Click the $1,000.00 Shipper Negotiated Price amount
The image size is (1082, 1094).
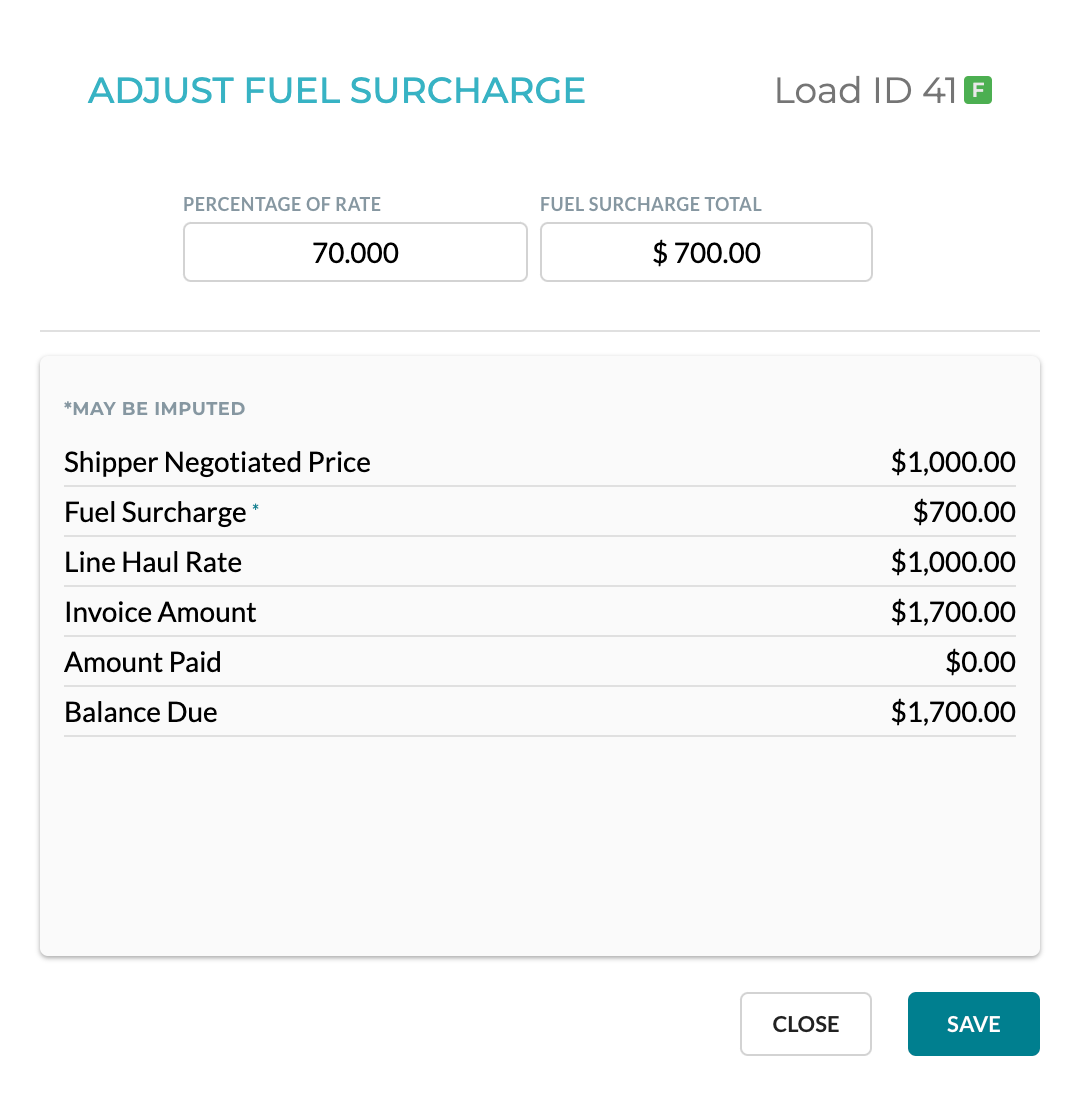952,462
